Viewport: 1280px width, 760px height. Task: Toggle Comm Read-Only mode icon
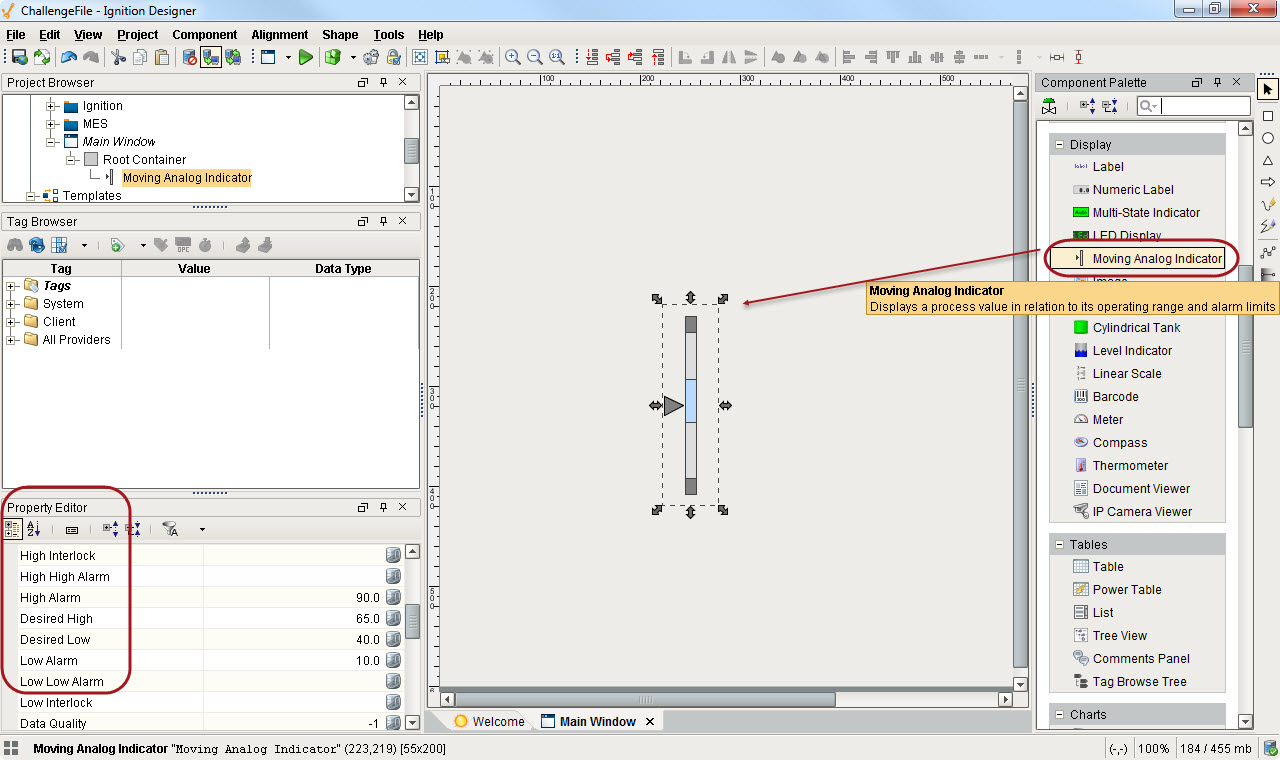(x=211, y=57)
